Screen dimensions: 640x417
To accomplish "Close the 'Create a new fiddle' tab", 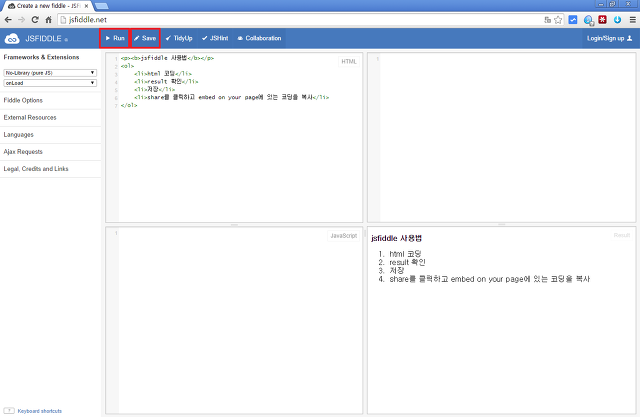I will [x=86, y=6].
